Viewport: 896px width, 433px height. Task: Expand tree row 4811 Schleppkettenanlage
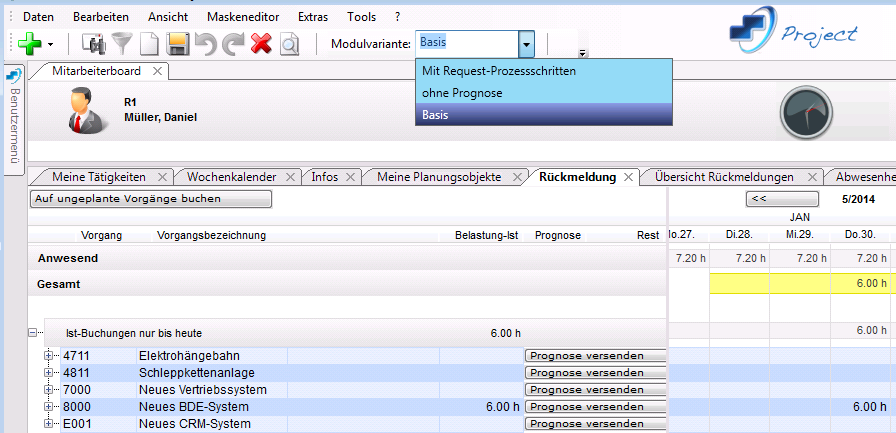[x=48, y=373]
